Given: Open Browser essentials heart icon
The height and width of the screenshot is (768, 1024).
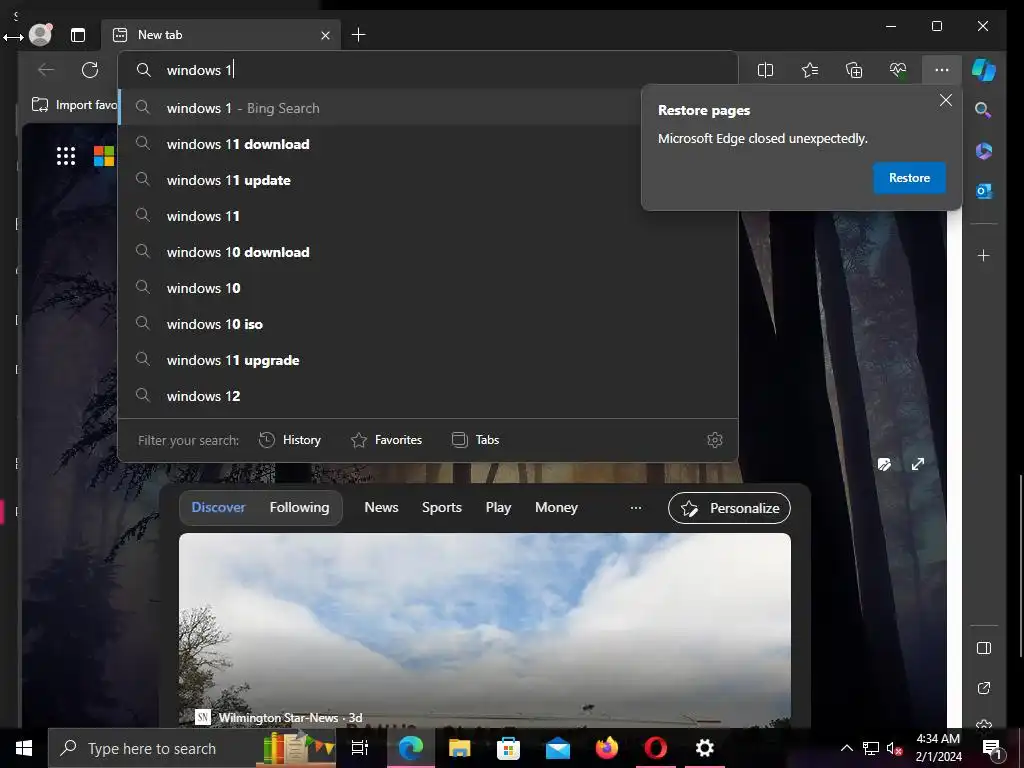Looking at the screenshot, I should tap(898, 70).
